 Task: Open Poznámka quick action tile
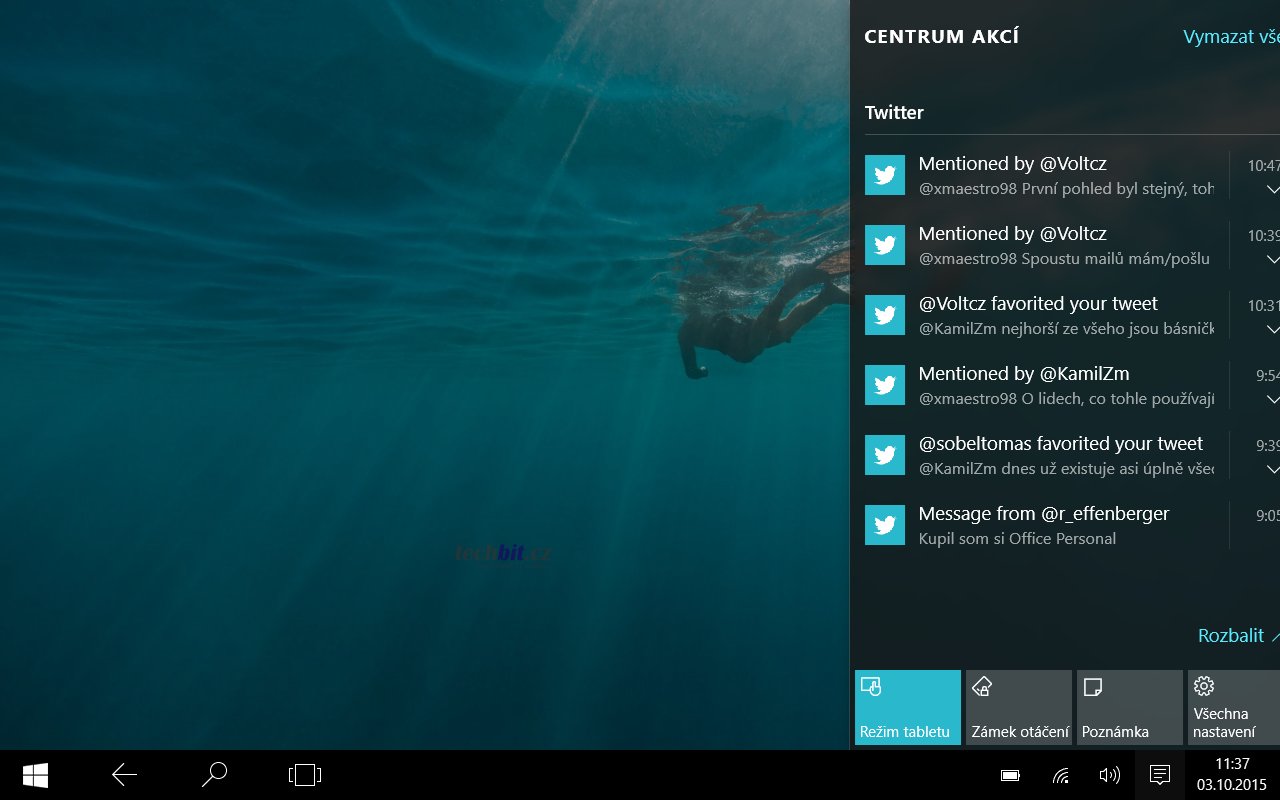[x=1130, y=707]
